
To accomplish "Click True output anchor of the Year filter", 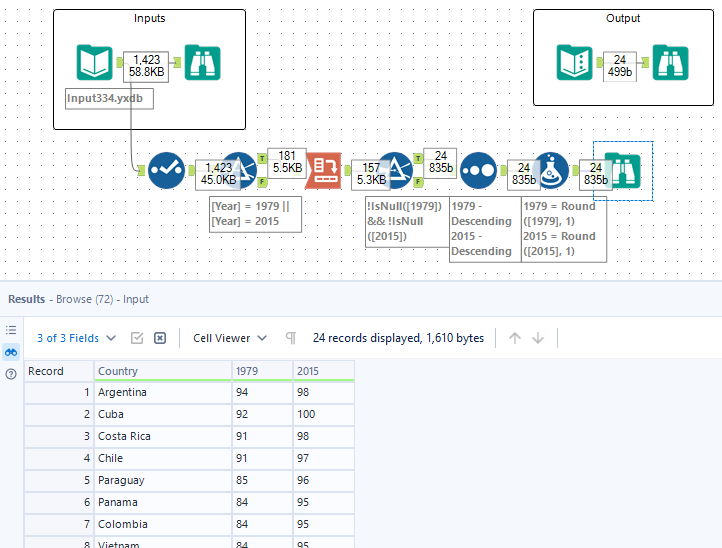I will [x=262, y=159].
